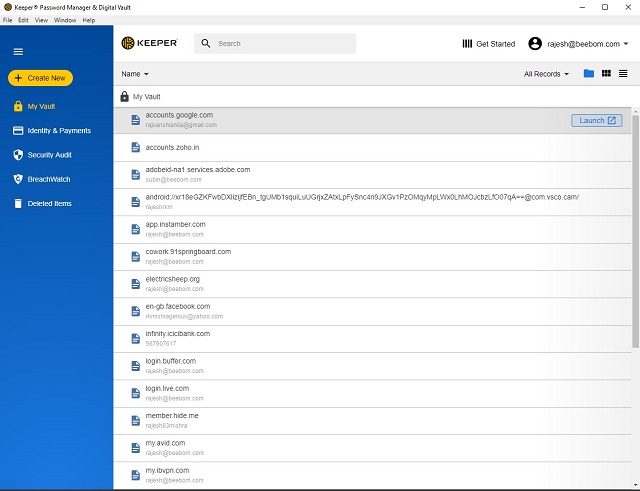
Task: Click the Keeper logo
Action: point(149,43)
